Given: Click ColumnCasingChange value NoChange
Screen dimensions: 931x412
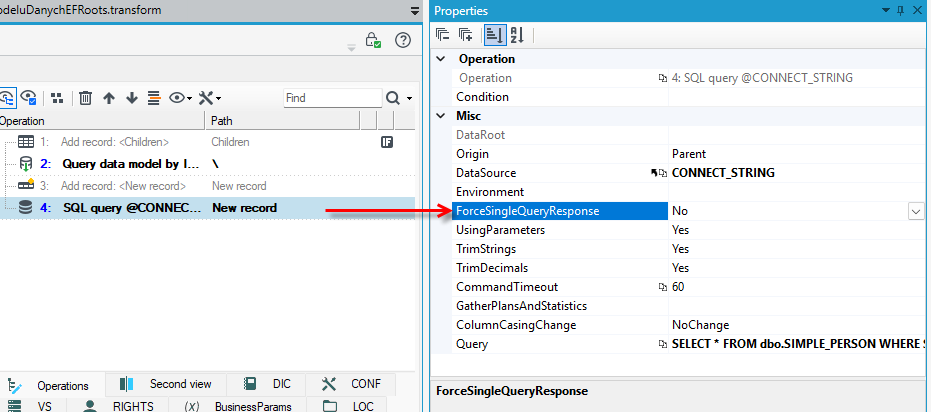Looking at the screenshot, I should coord(701,325).
